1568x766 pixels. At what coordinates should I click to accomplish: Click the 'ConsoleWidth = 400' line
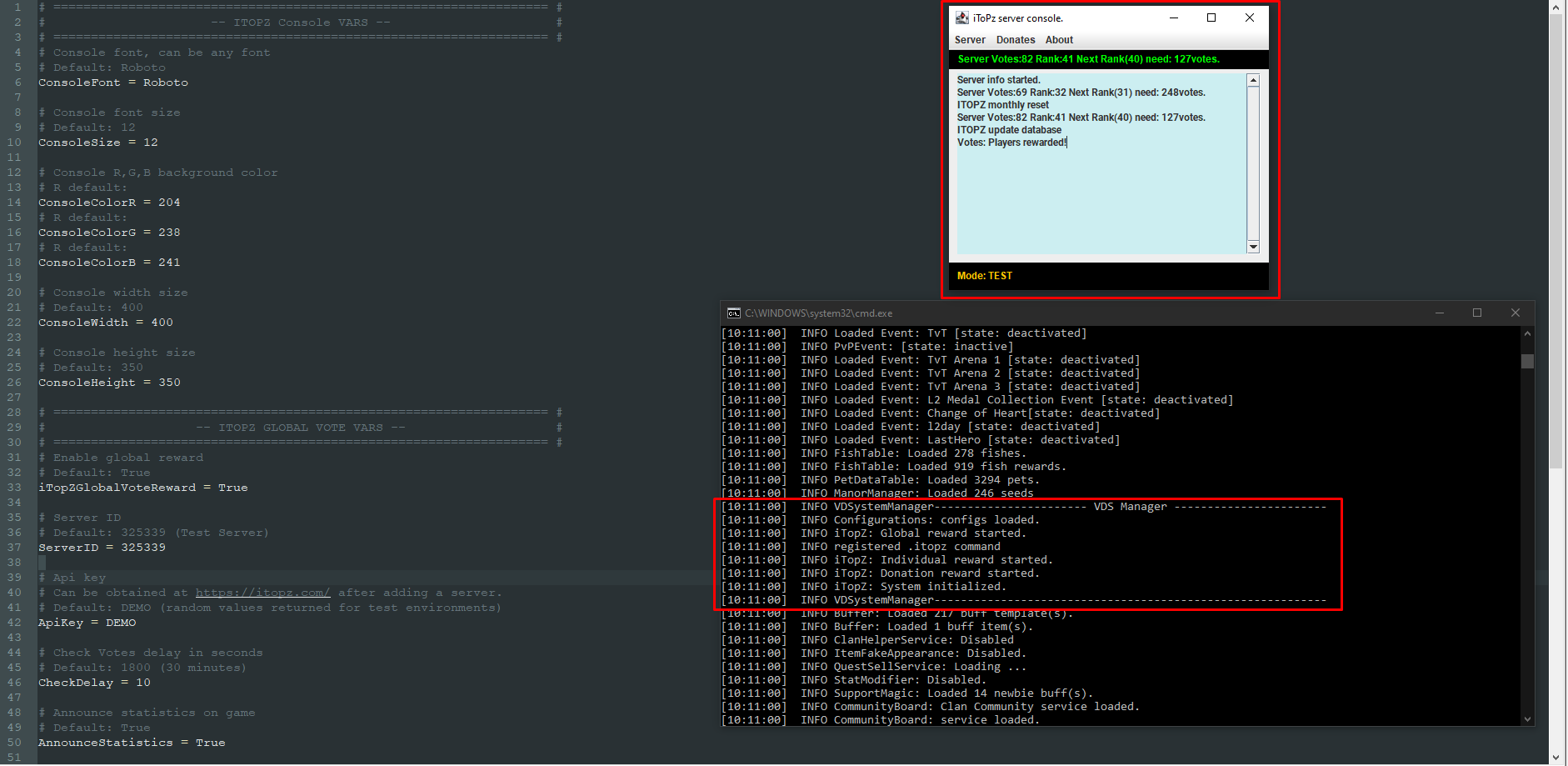tap(106, 323)
